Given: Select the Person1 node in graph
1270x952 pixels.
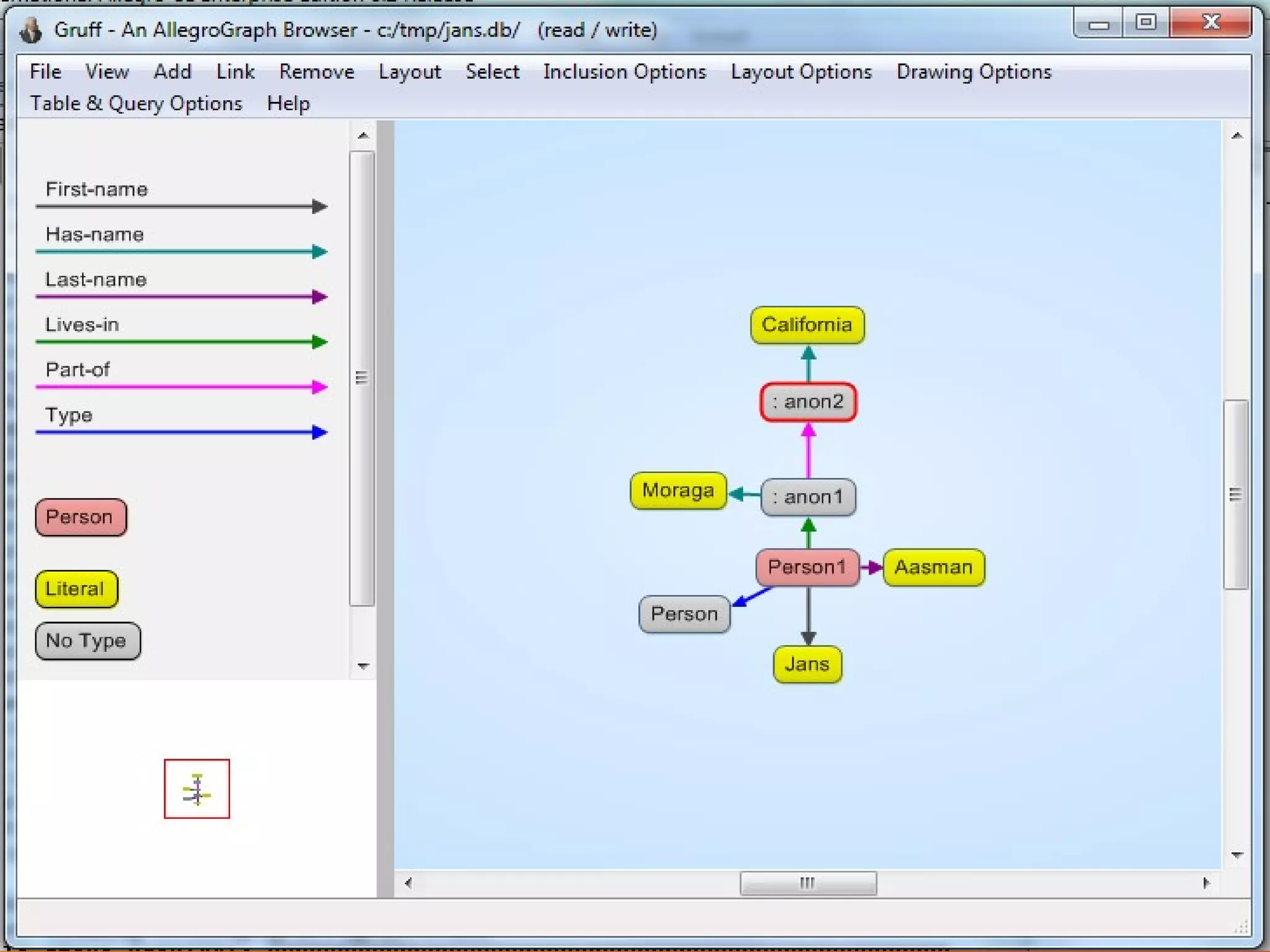Looking at the screenshot, I should [807, 566].
